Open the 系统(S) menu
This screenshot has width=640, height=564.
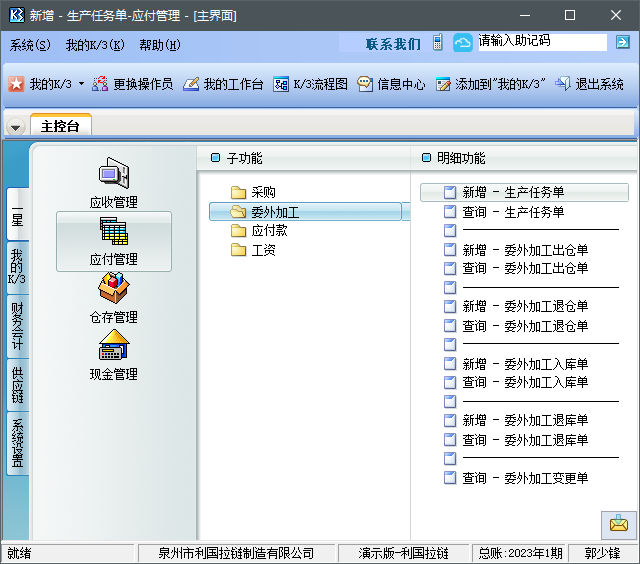30,45
